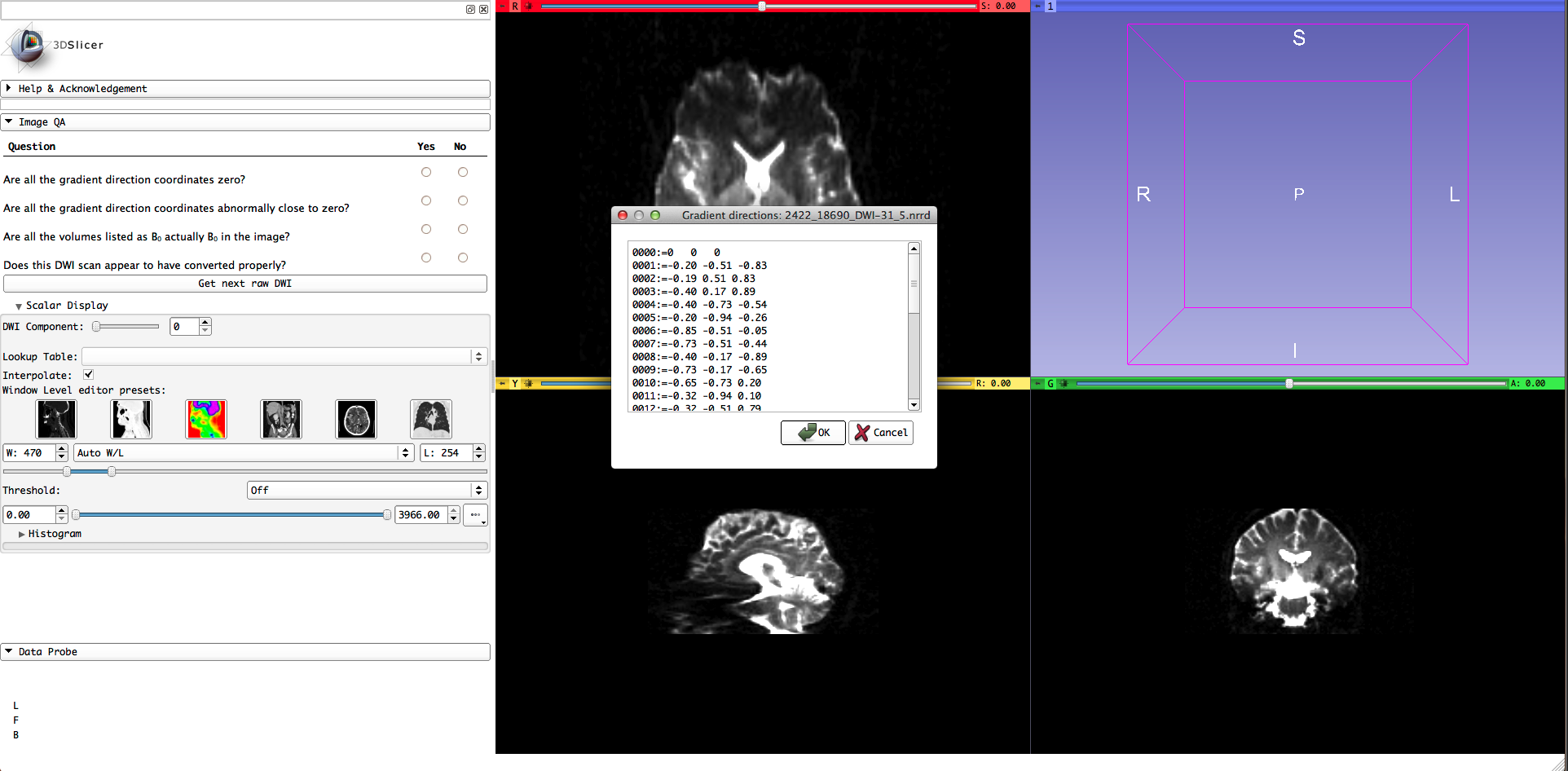Click the DWI Component value field
The height and width of the screenshot is (771, 1568).
184,327
